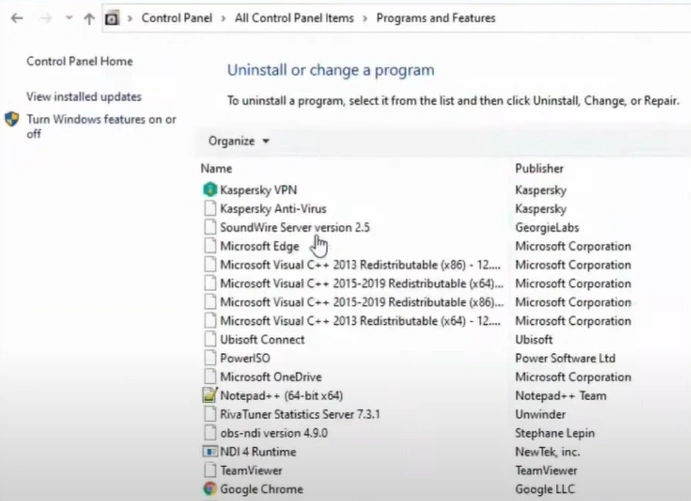The height and width of the screenshot is (501, 691).
Task: Click the Programs and Features breadcrumb
Action: tap(436, 18)
